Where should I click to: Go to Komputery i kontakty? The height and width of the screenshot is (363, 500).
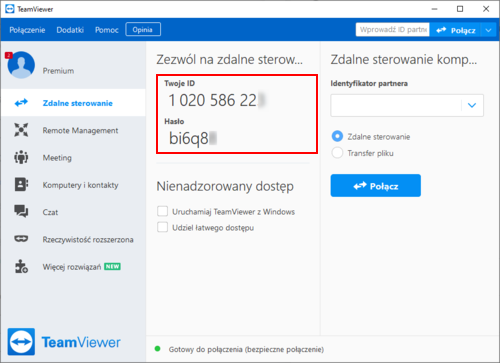pyautogui.click(x=73, y=185)
